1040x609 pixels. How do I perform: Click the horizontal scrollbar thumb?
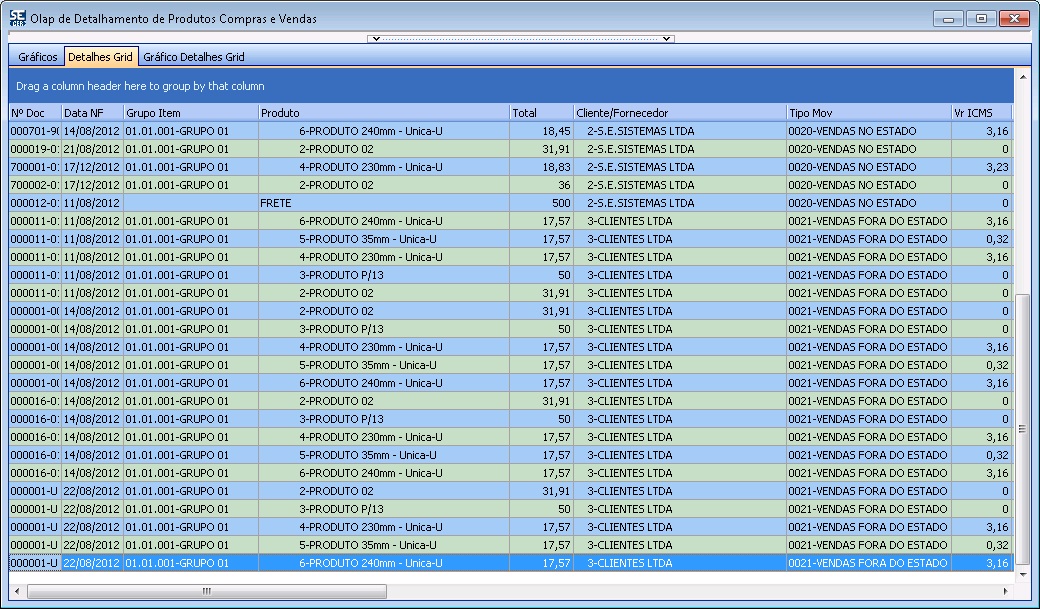pos(207,591)
